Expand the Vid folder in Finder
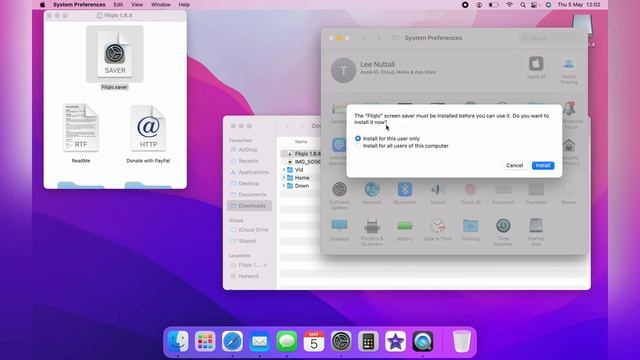Screen dimensions: 640x360 284,170
